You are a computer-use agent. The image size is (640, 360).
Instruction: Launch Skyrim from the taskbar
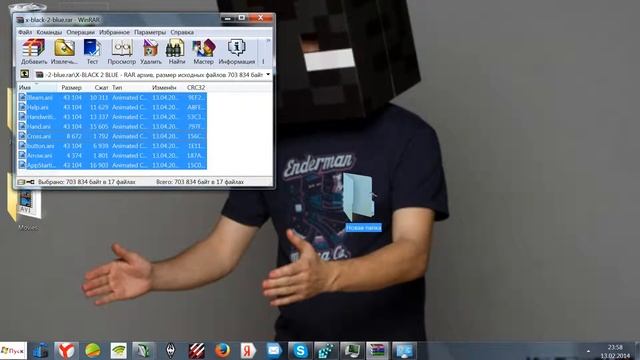(x=171, y=351)
